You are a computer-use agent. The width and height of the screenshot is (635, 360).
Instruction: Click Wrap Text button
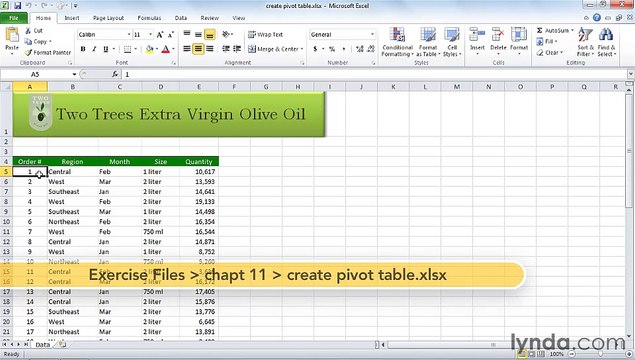click(x=266, y=34)
